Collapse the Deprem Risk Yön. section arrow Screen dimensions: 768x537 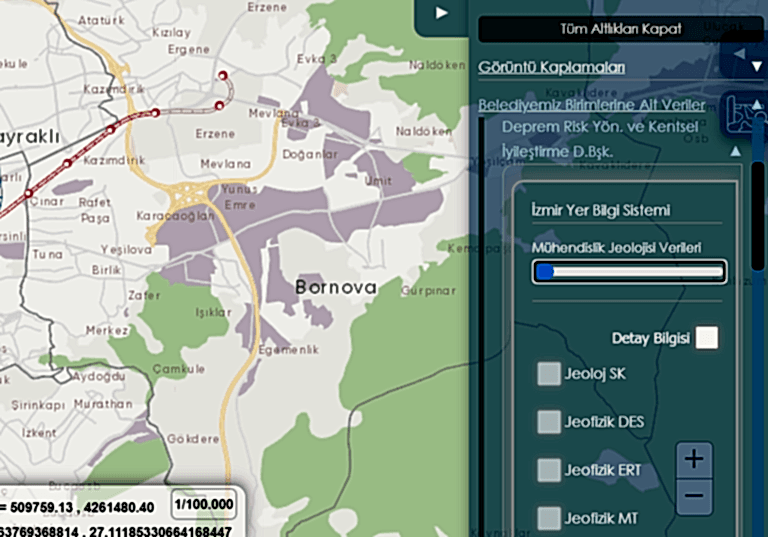click(x=736, y=152)
